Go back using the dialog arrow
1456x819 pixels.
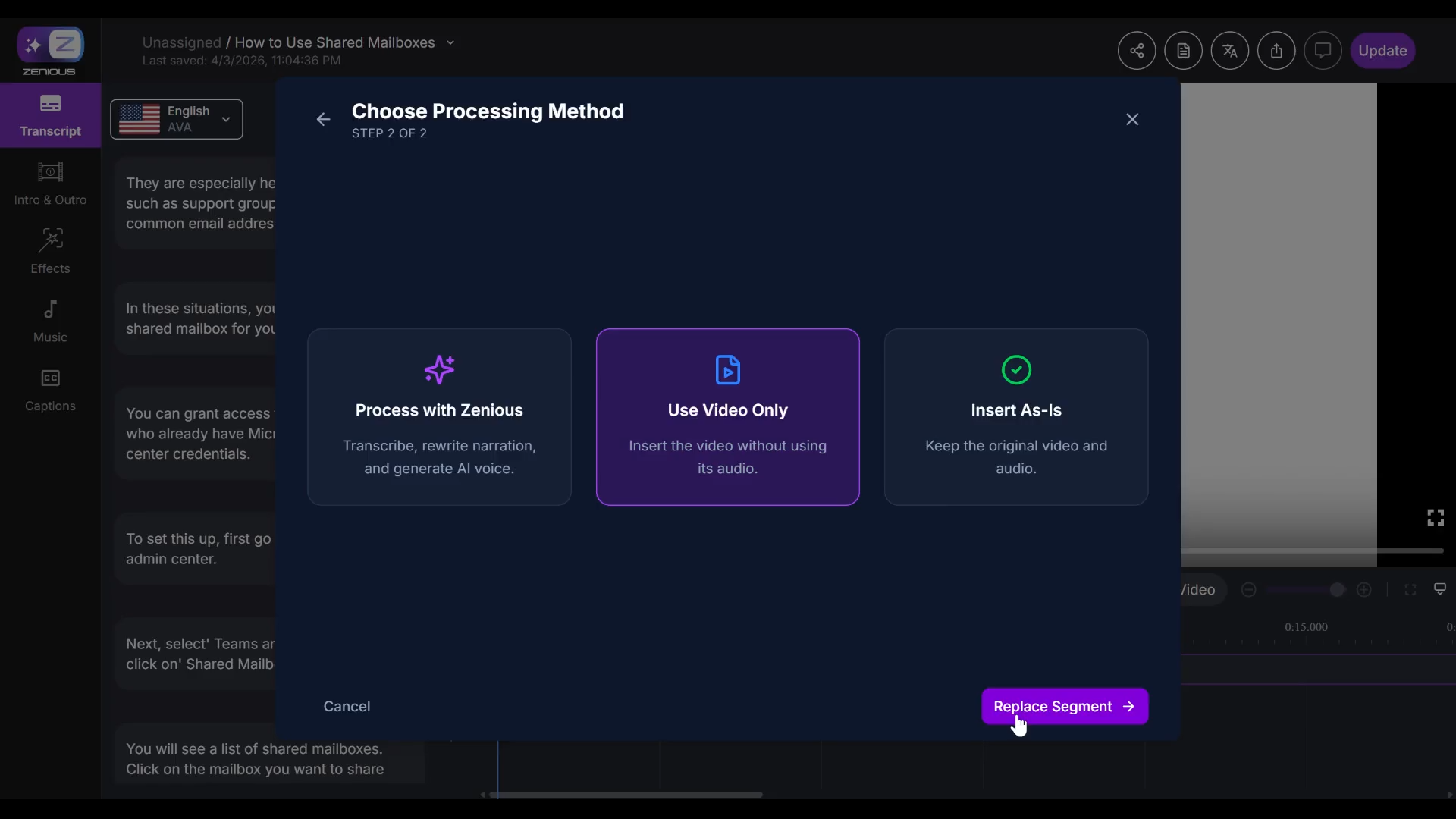323,119
